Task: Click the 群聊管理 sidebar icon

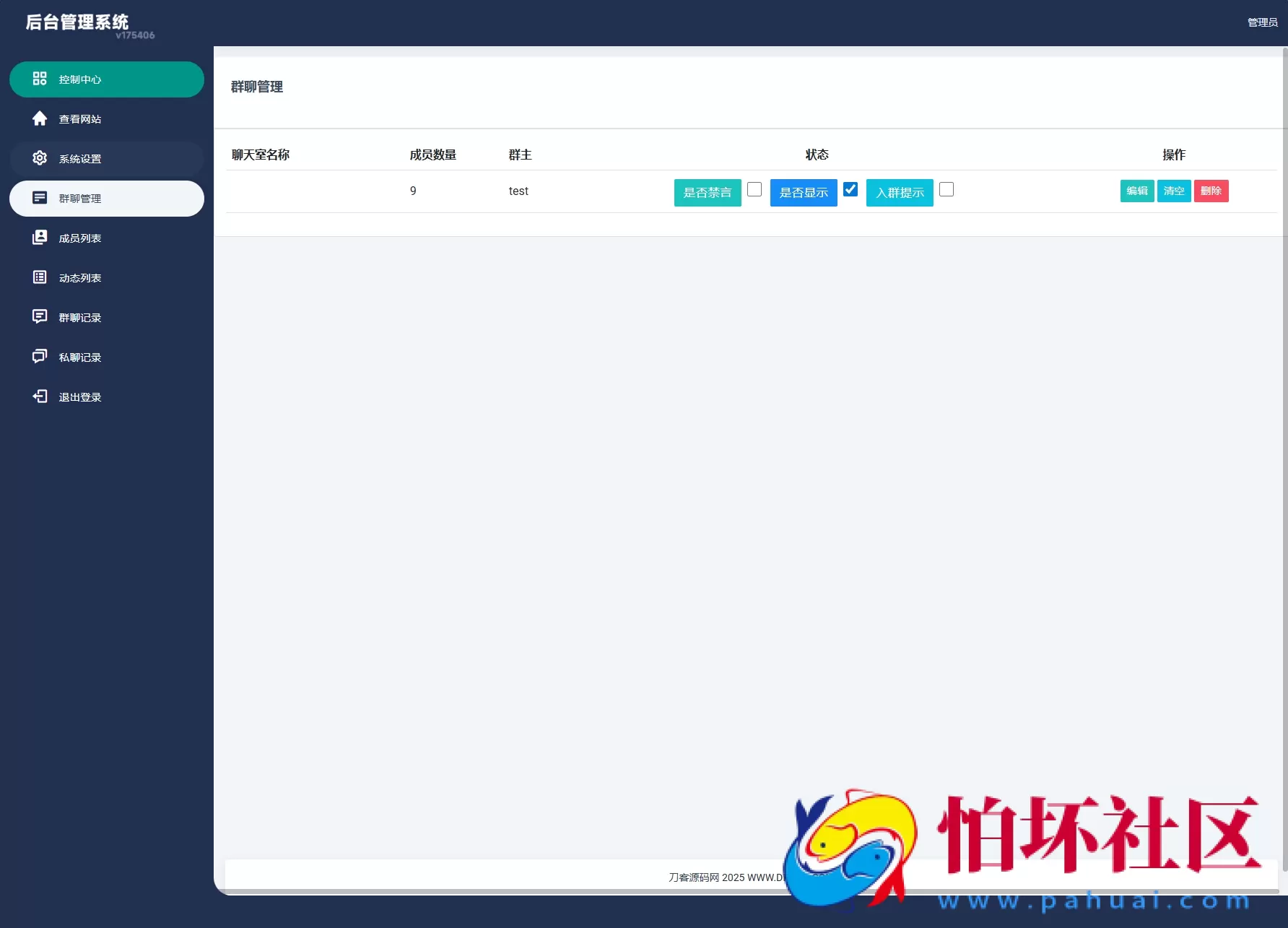Action: click(x=40, y=198)
